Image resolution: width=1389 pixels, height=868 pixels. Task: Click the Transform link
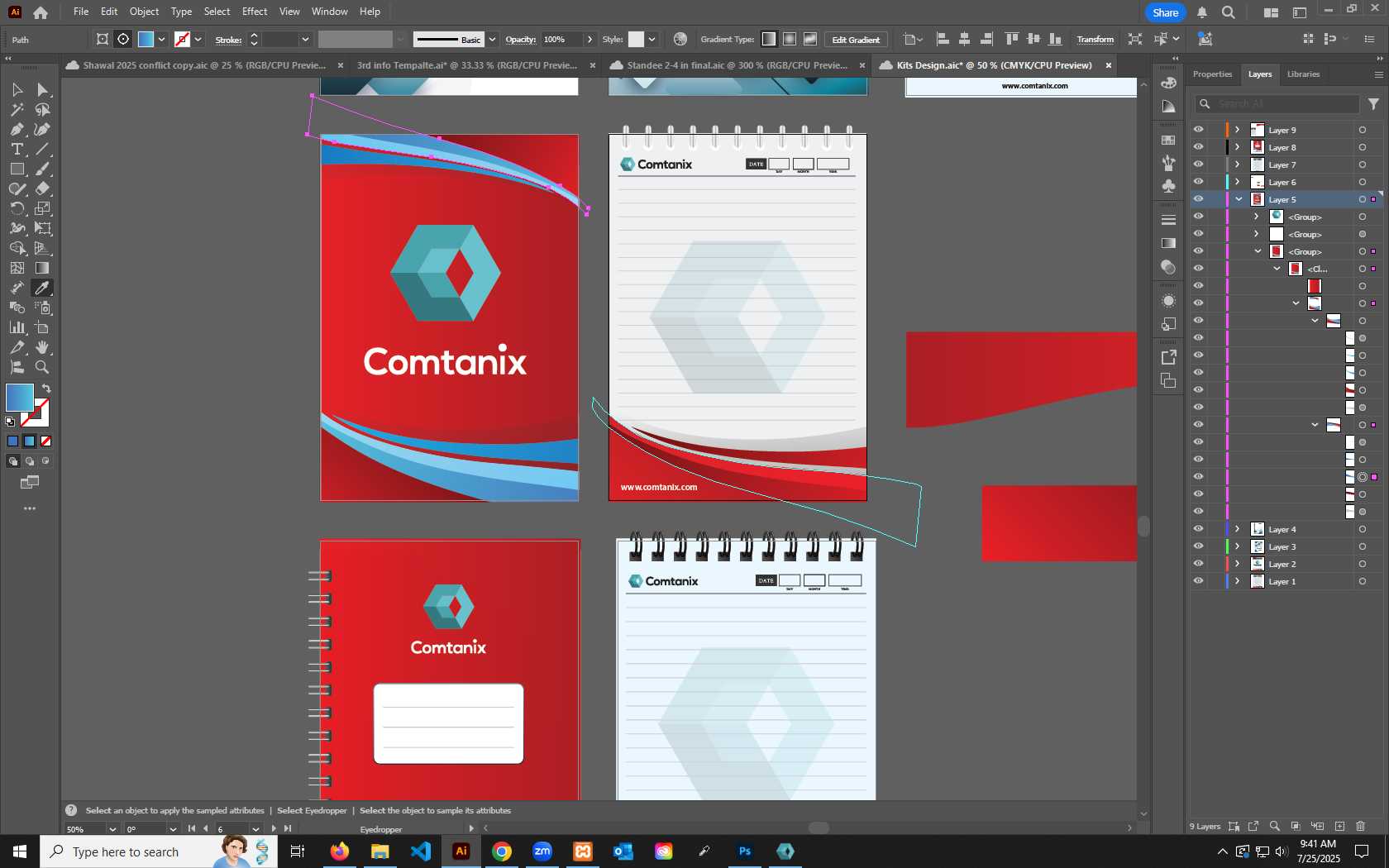[x=1095, y=40]
